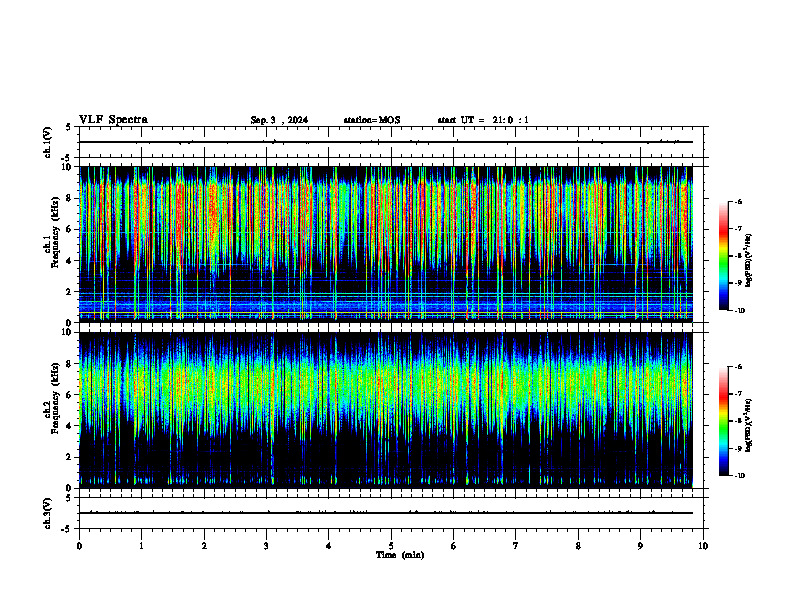
Task: Click the "ch.3(V)" waveform axis label
Action: (x=48, y=513)
